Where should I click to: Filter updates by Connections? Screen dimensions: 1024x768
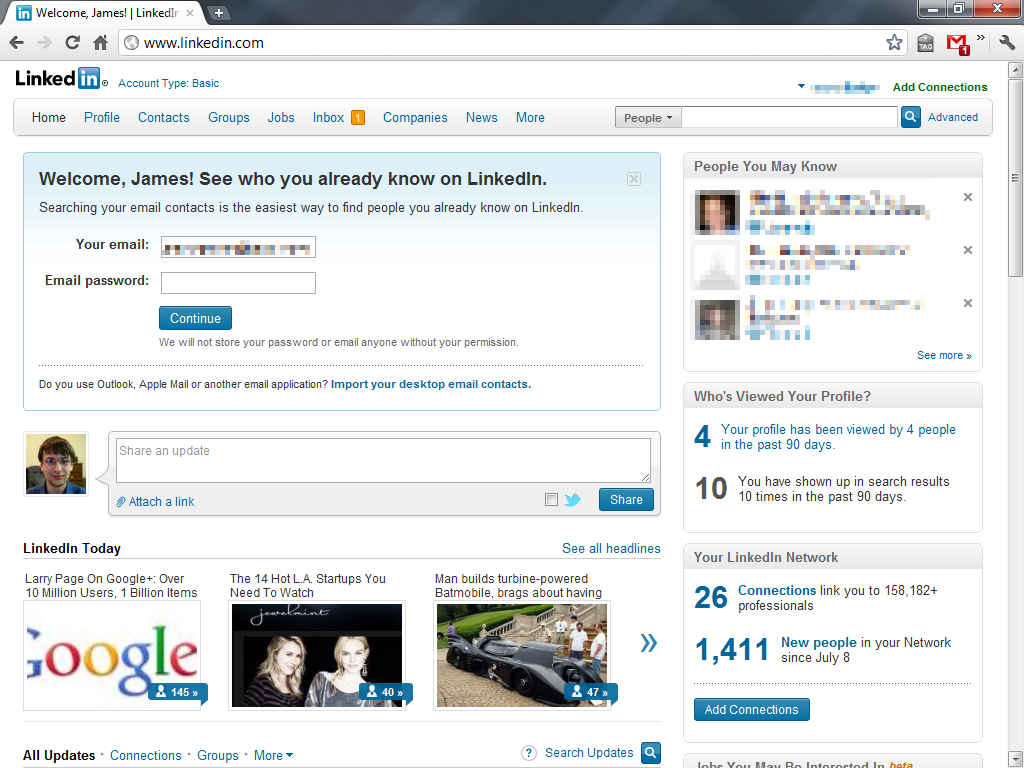point(146,756)
